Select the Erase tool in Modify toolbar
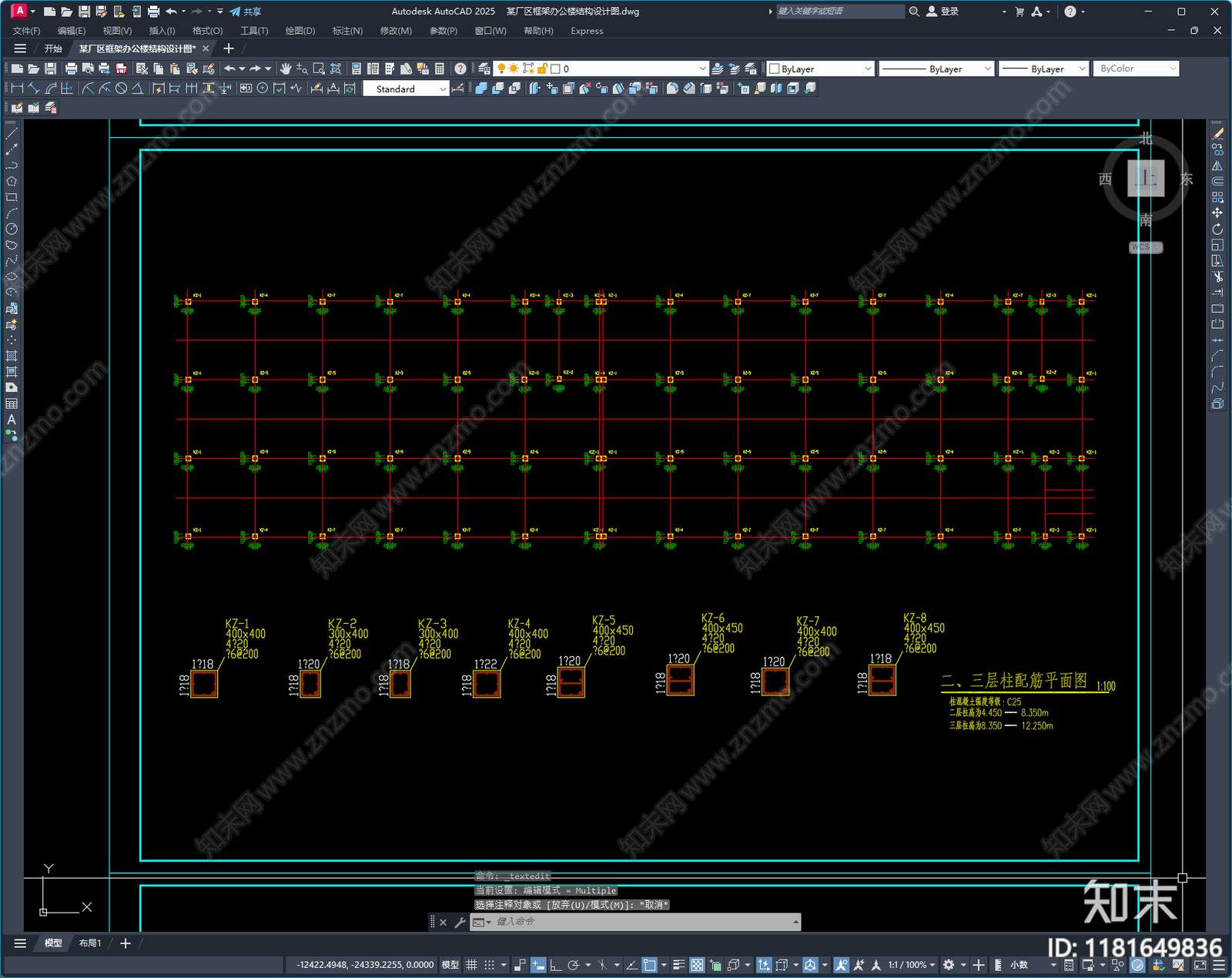Viewport: 1232px width, 978px height. coord(1217,134)
